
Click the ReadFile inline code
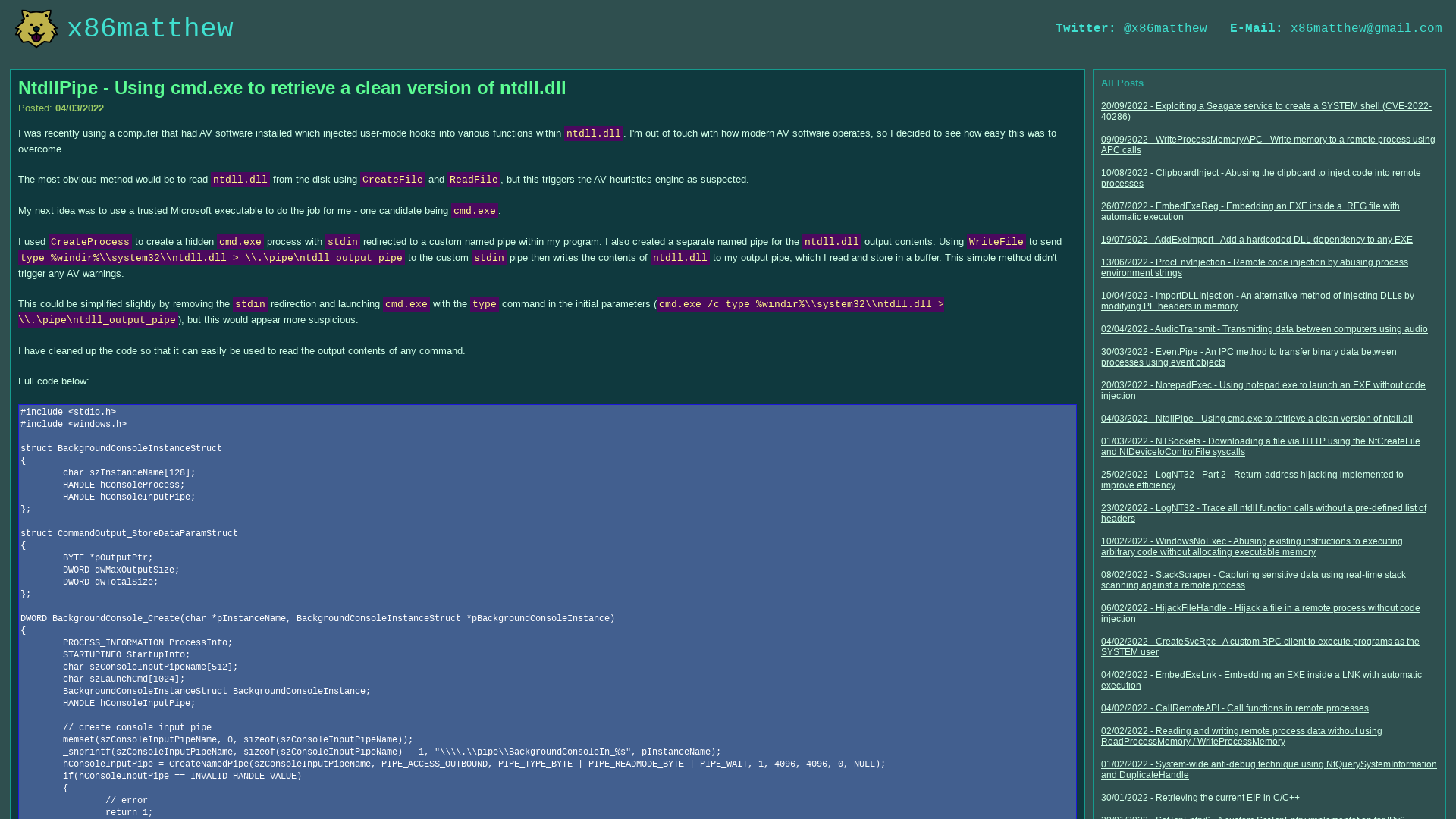473,180
